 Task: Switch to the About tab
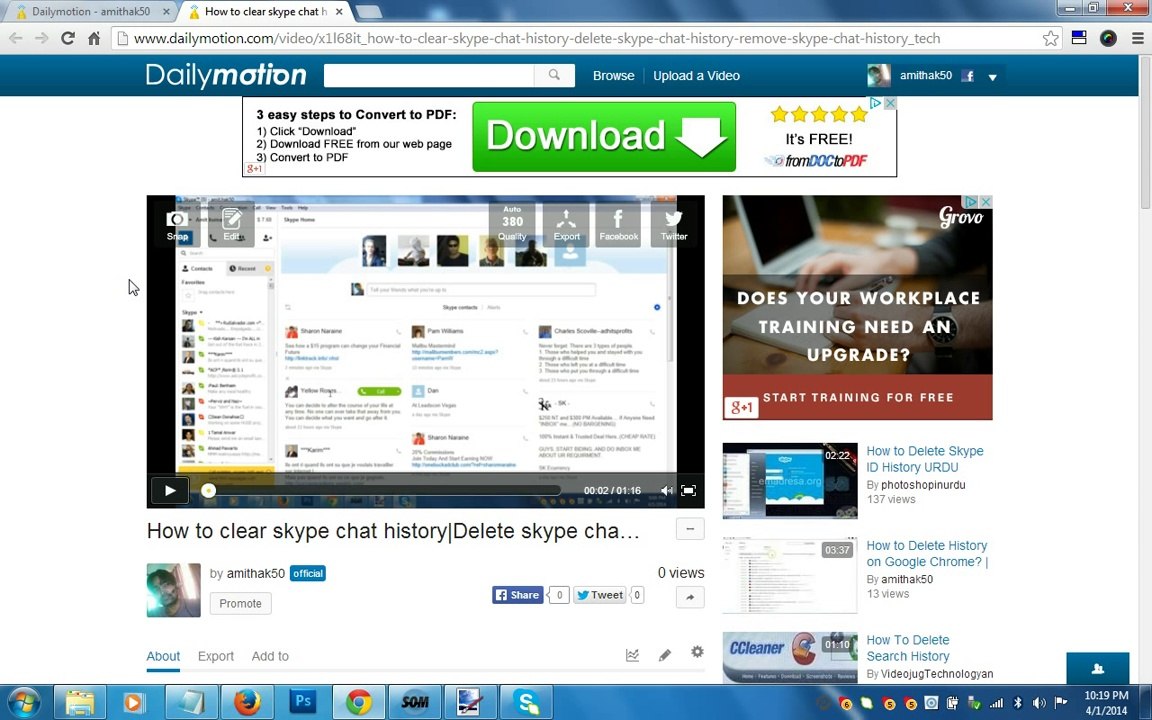tap(163, 656)
